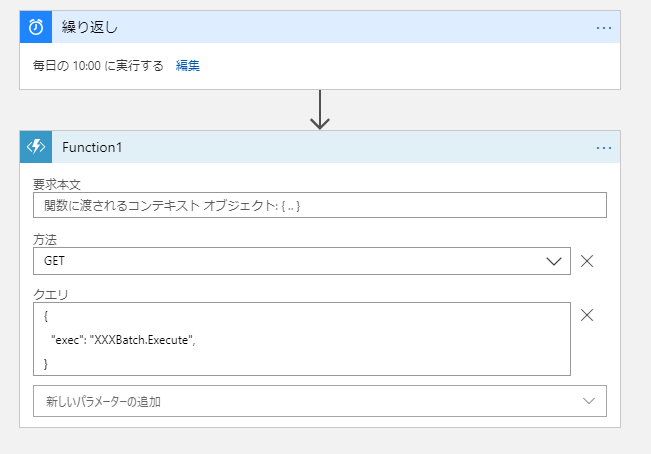This screenshot has width=651, height=454.
Task: Click the arrow connector between the steps
Action: tap(320, 110)
